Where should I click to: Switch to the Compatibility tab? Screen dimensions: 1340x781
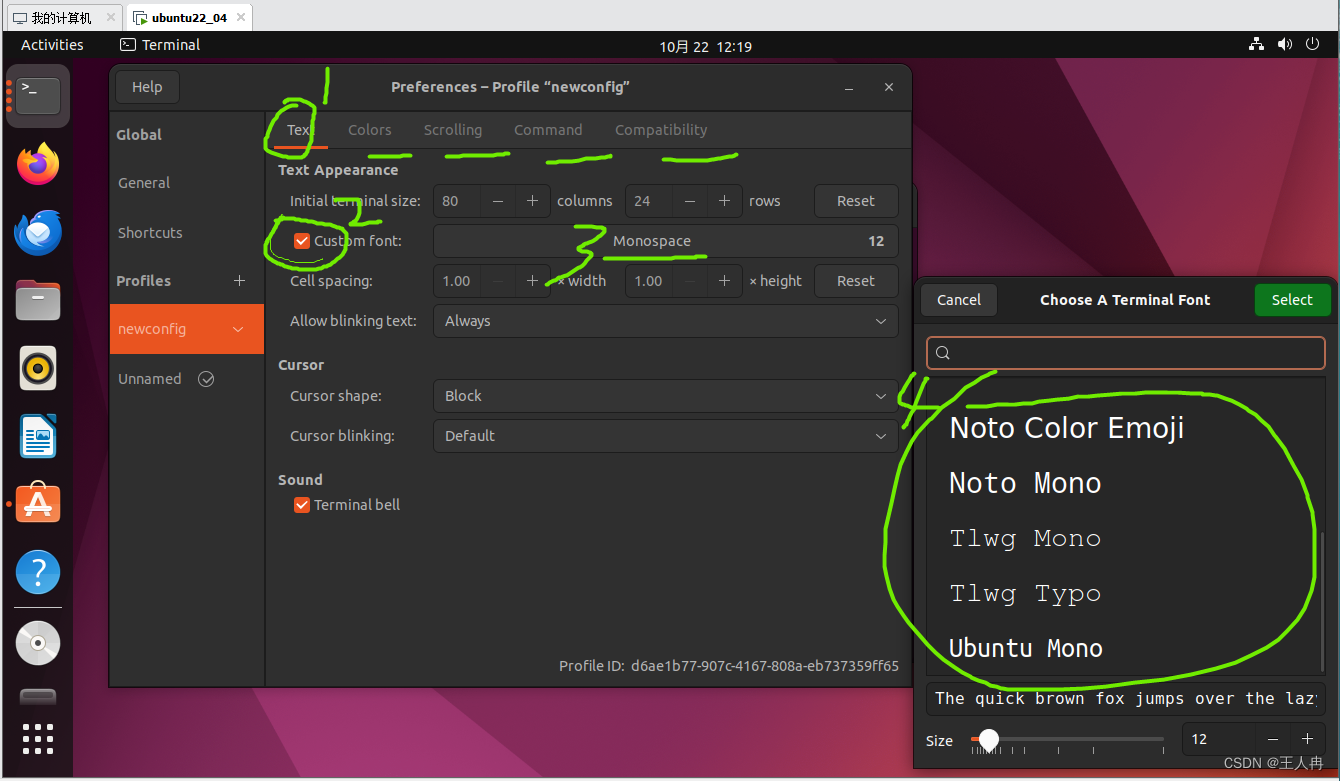click(661, 130)
